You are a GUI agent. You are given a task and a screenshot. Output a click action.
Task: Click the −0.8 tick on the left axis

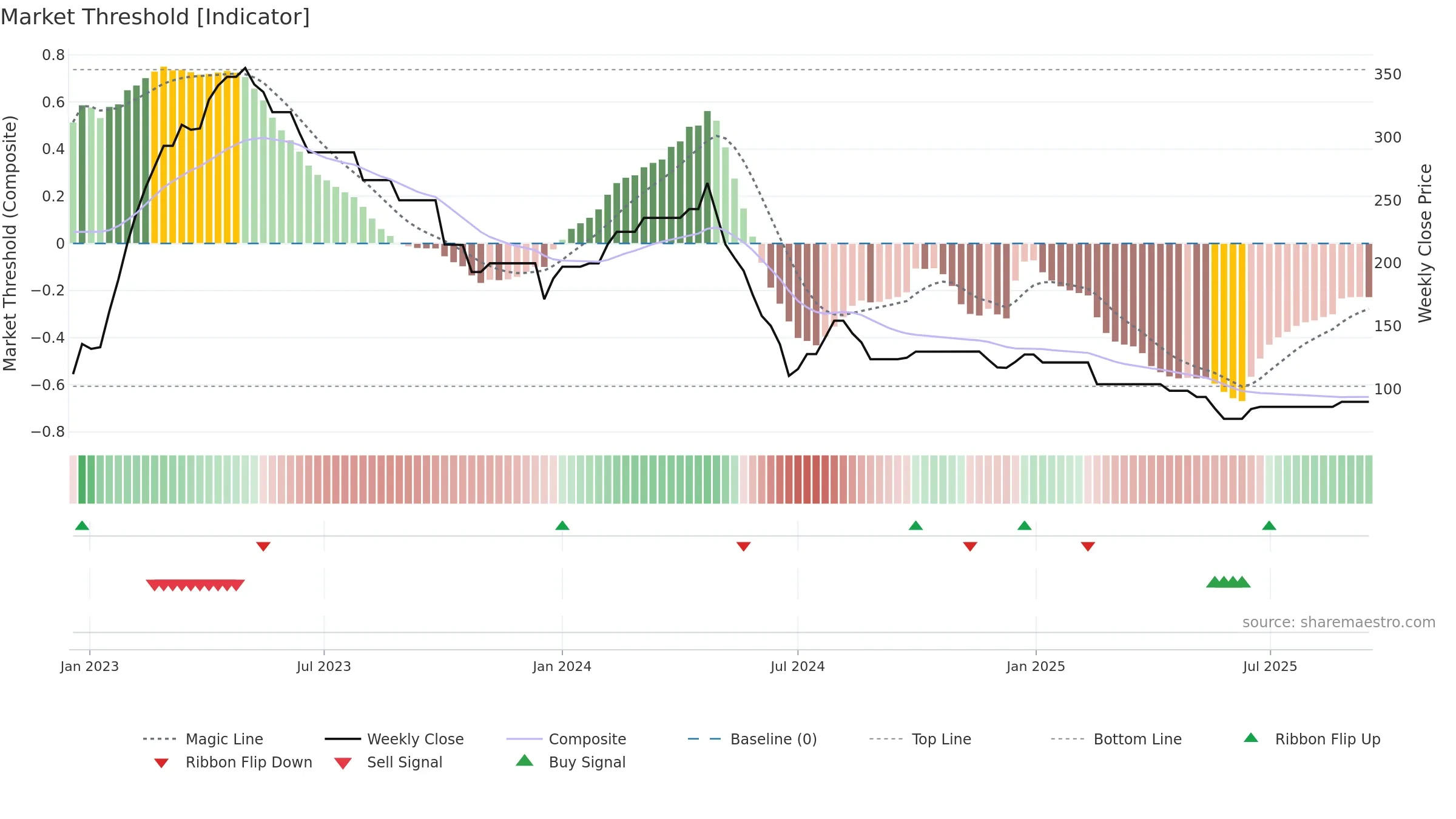pos(48,432)
